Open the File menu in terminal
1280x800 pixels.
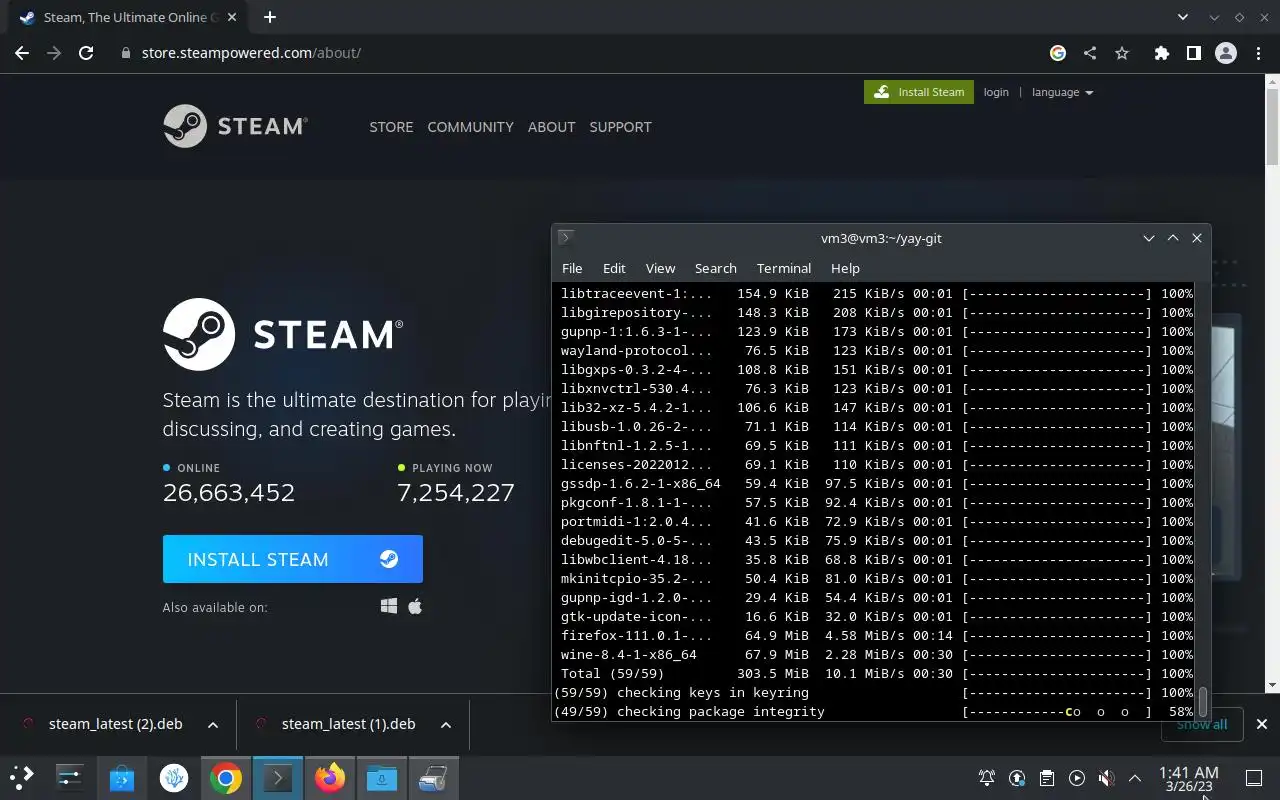coord(572,268)
